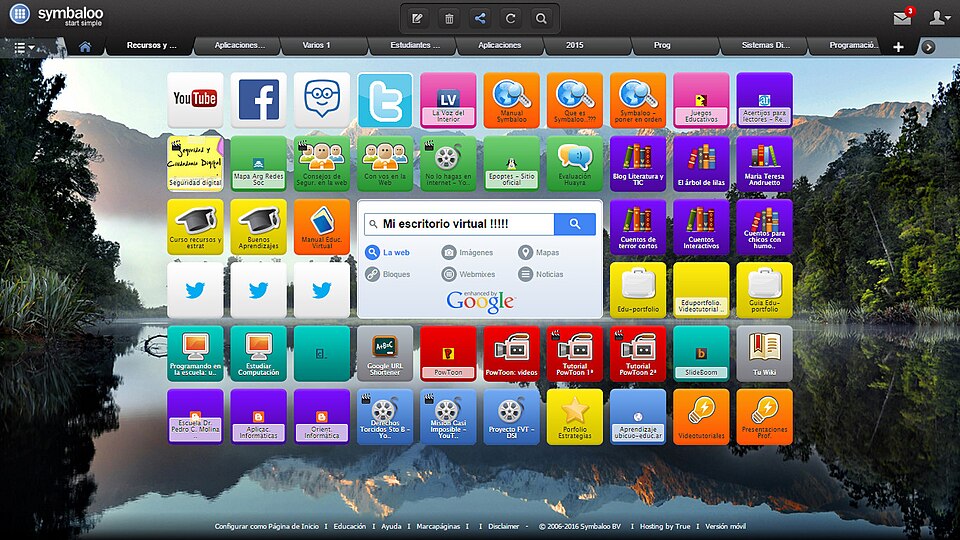Click the share webmix icon
The height and width of the screenshot is (540, 960).
pyautogui.click(x=480, y=18)
